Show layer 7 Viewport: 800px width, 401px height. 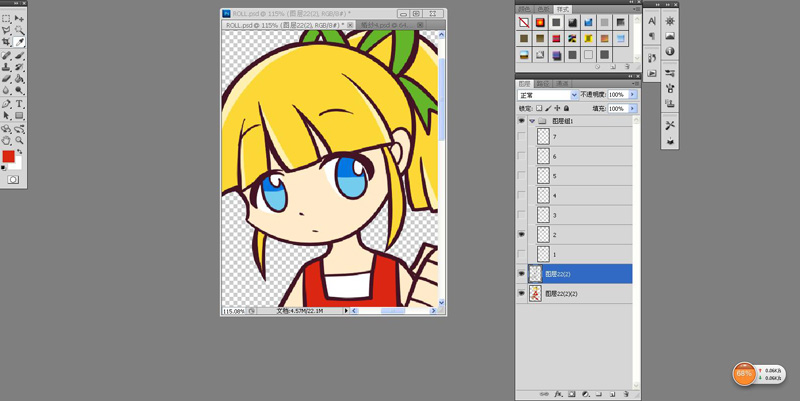(521, 136)
